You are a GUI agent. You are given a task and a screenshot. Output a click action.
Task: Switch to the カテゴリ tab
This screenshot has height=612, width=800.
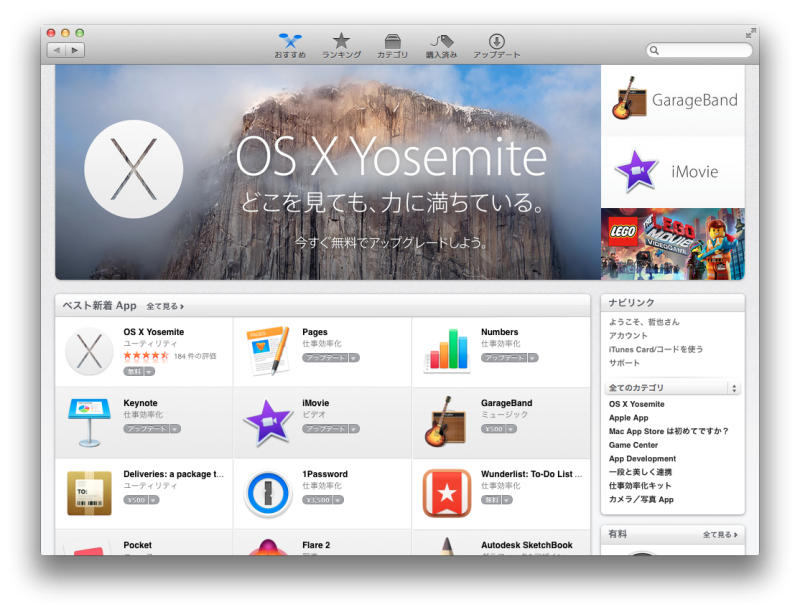point(392,46)
